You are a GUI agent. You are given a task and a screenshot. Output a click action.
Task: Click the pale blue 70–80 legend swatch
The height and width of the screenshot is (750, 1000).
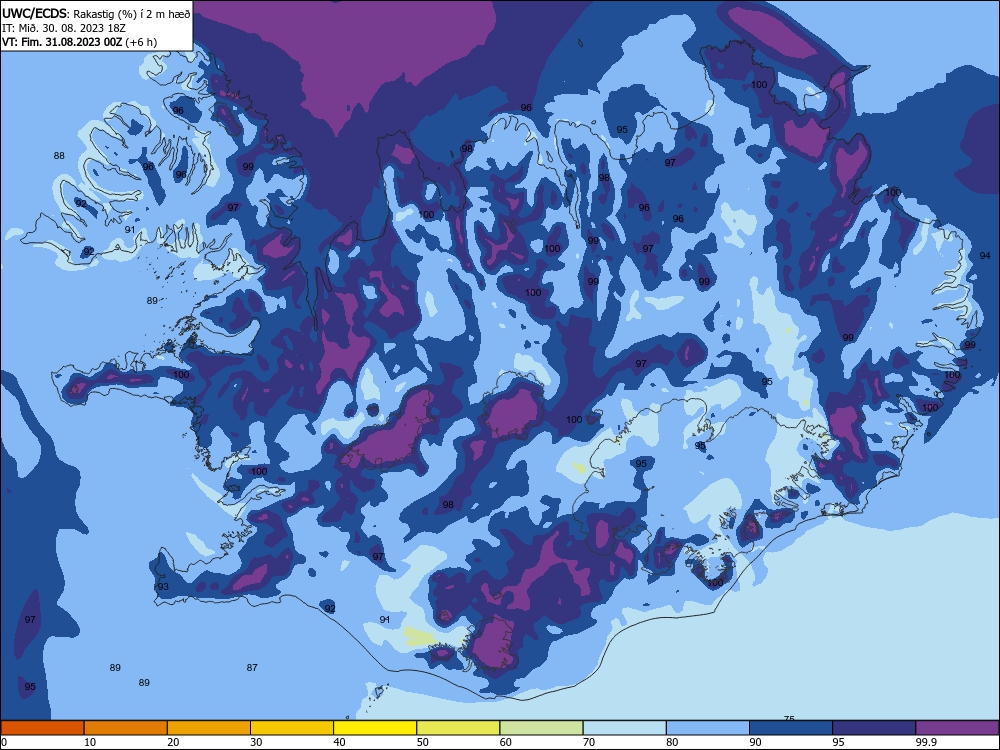624,728
